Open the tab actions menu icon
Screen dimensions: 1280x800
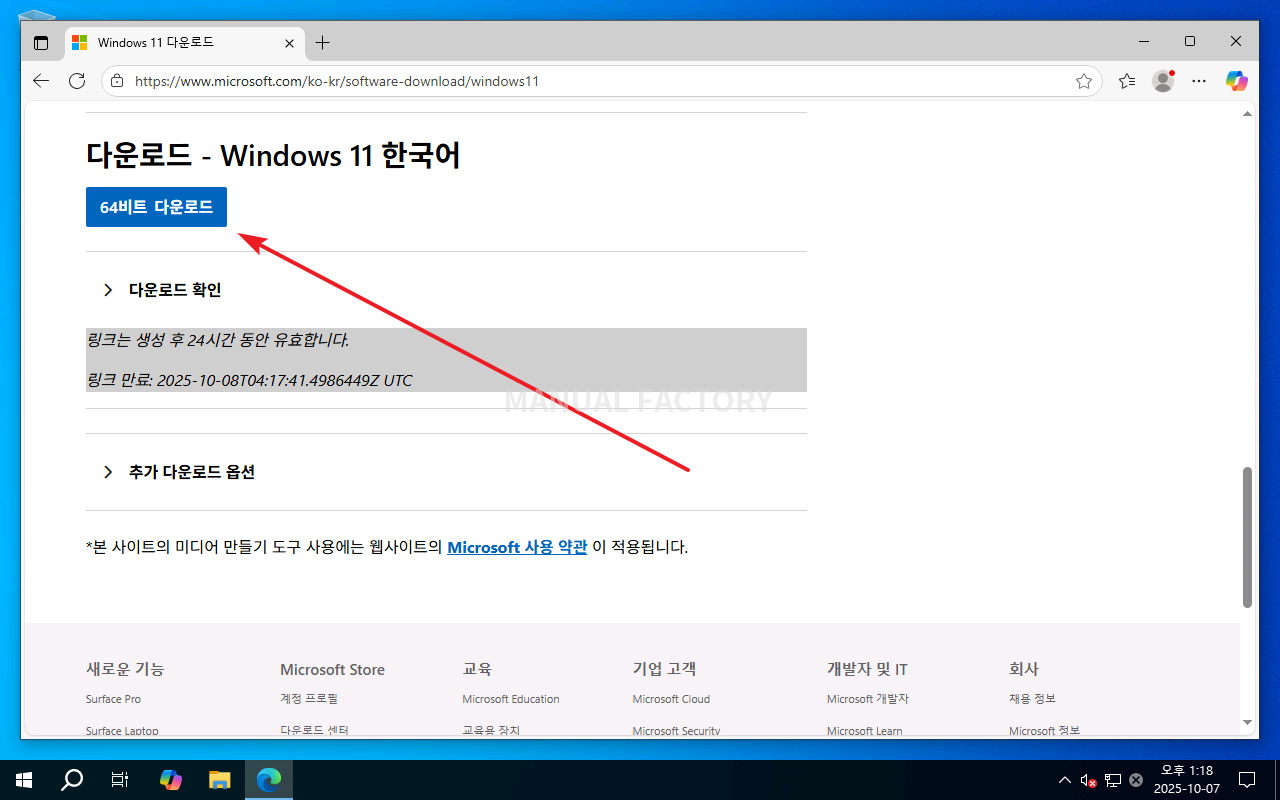tap(41, 43)
